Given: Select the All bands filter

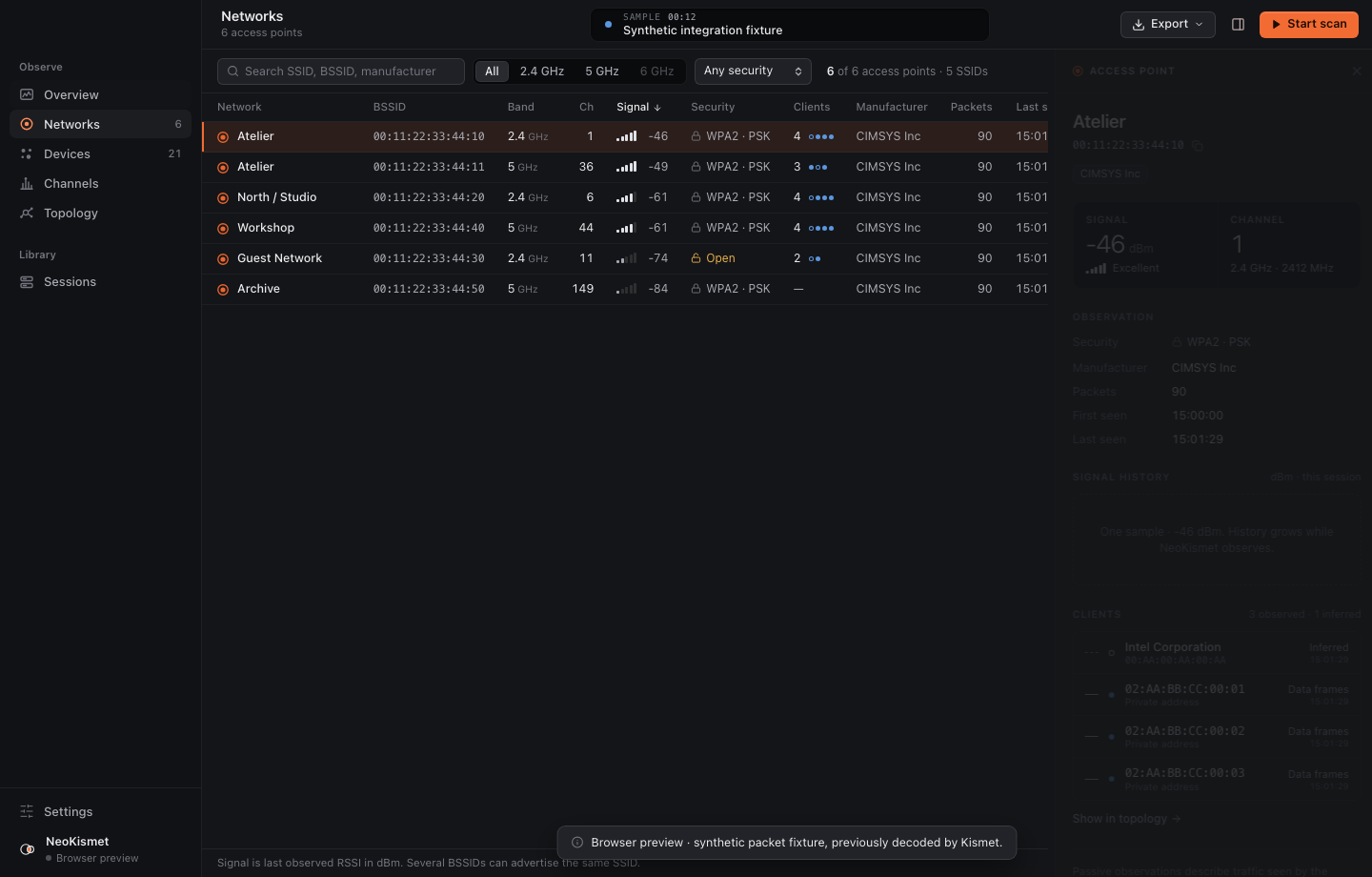Looking at the screenshot, I should point(492,71).
